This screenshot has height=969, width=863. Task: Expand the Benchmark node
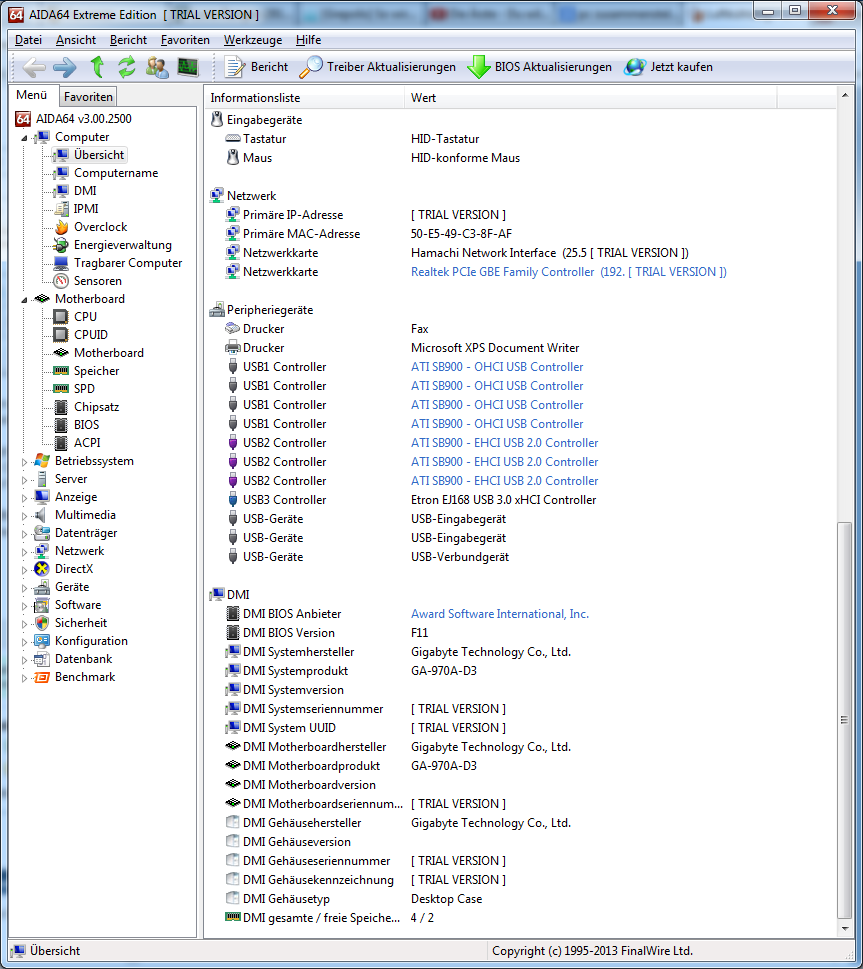pyautogui.click(x=24, y=678)
